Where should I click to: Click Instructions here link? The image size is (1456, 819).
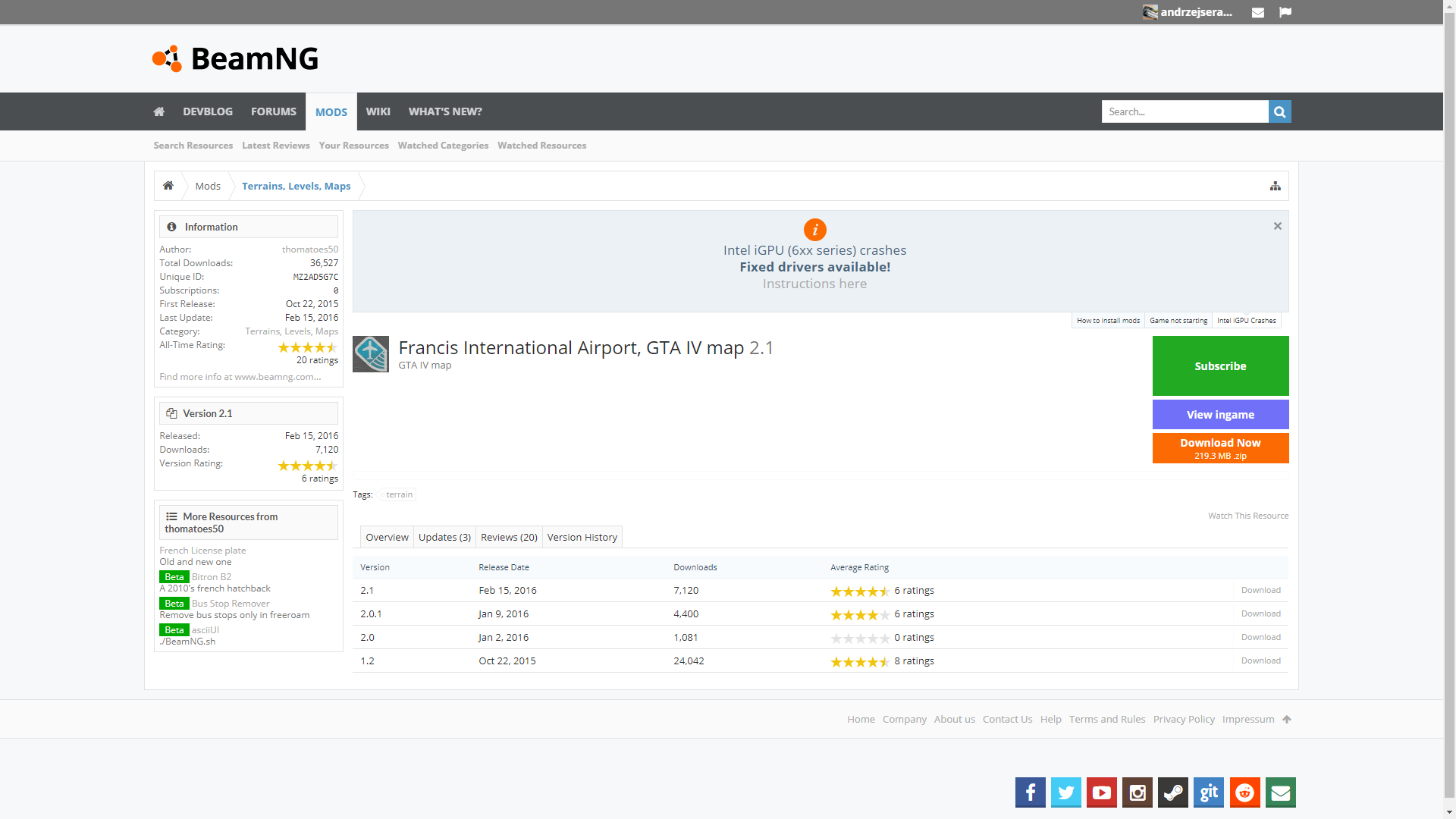tap(814, 284)
